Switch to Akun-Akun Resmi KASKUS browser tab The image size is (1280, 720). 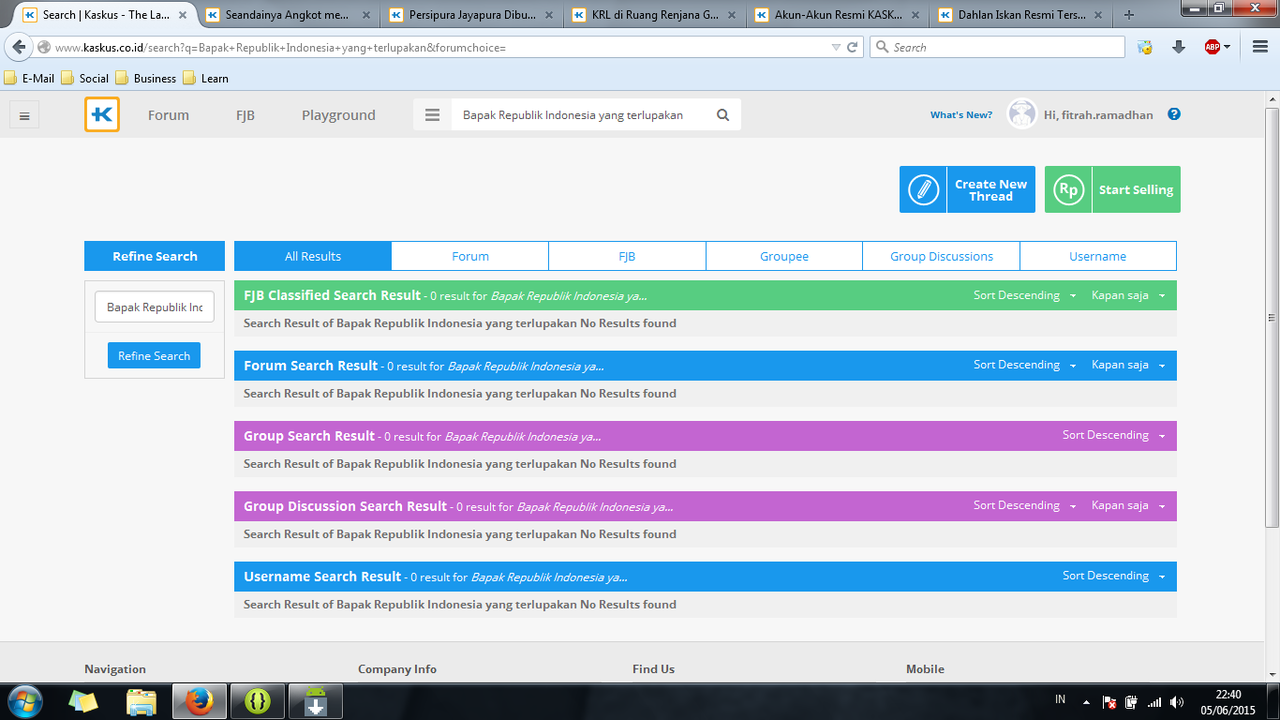coord(834,15)
